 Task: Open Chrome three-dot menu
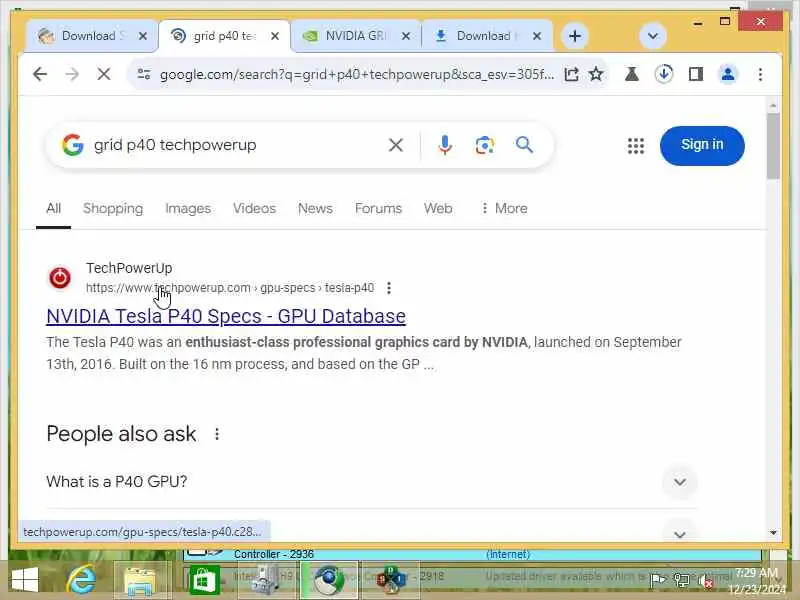[x=760, y=74]
